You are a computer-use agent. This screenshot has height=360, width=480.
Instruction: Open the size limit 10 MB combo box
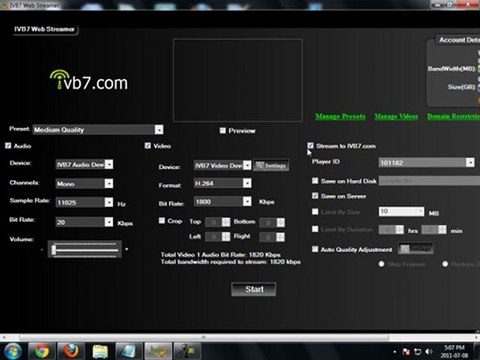[x=401, y=211]
